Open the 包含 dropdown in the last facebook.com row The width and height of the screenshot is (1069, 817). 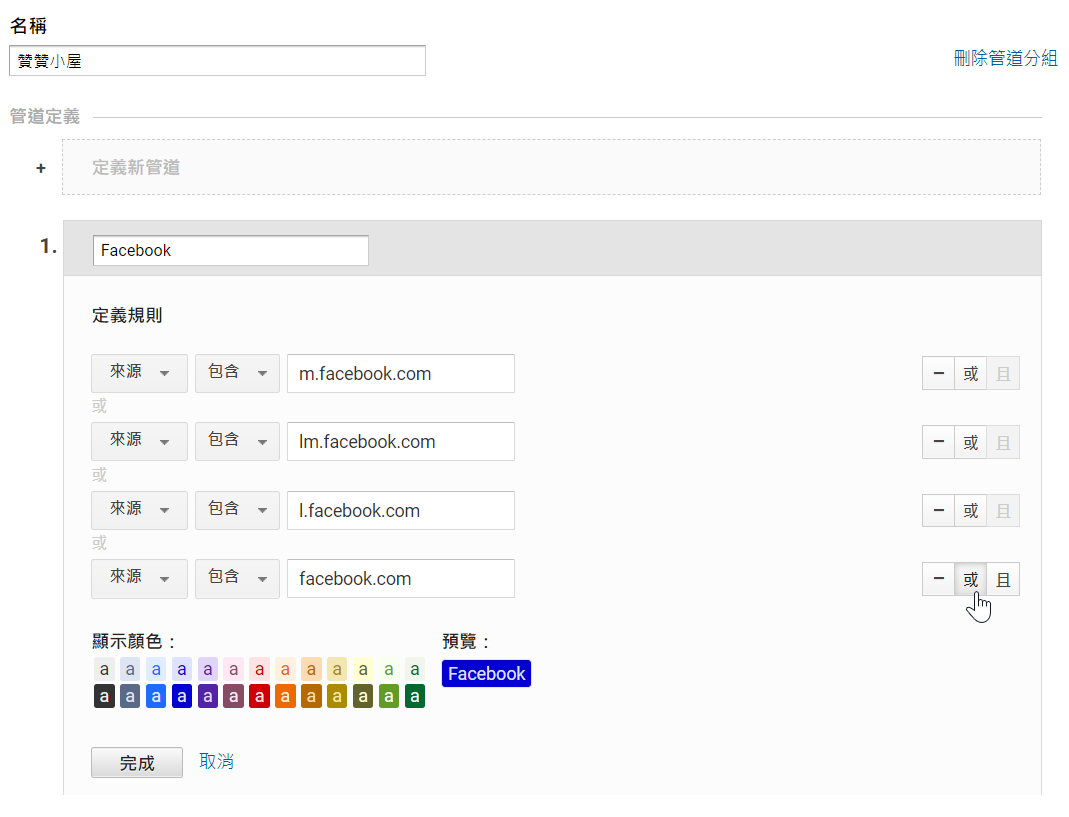237,578
